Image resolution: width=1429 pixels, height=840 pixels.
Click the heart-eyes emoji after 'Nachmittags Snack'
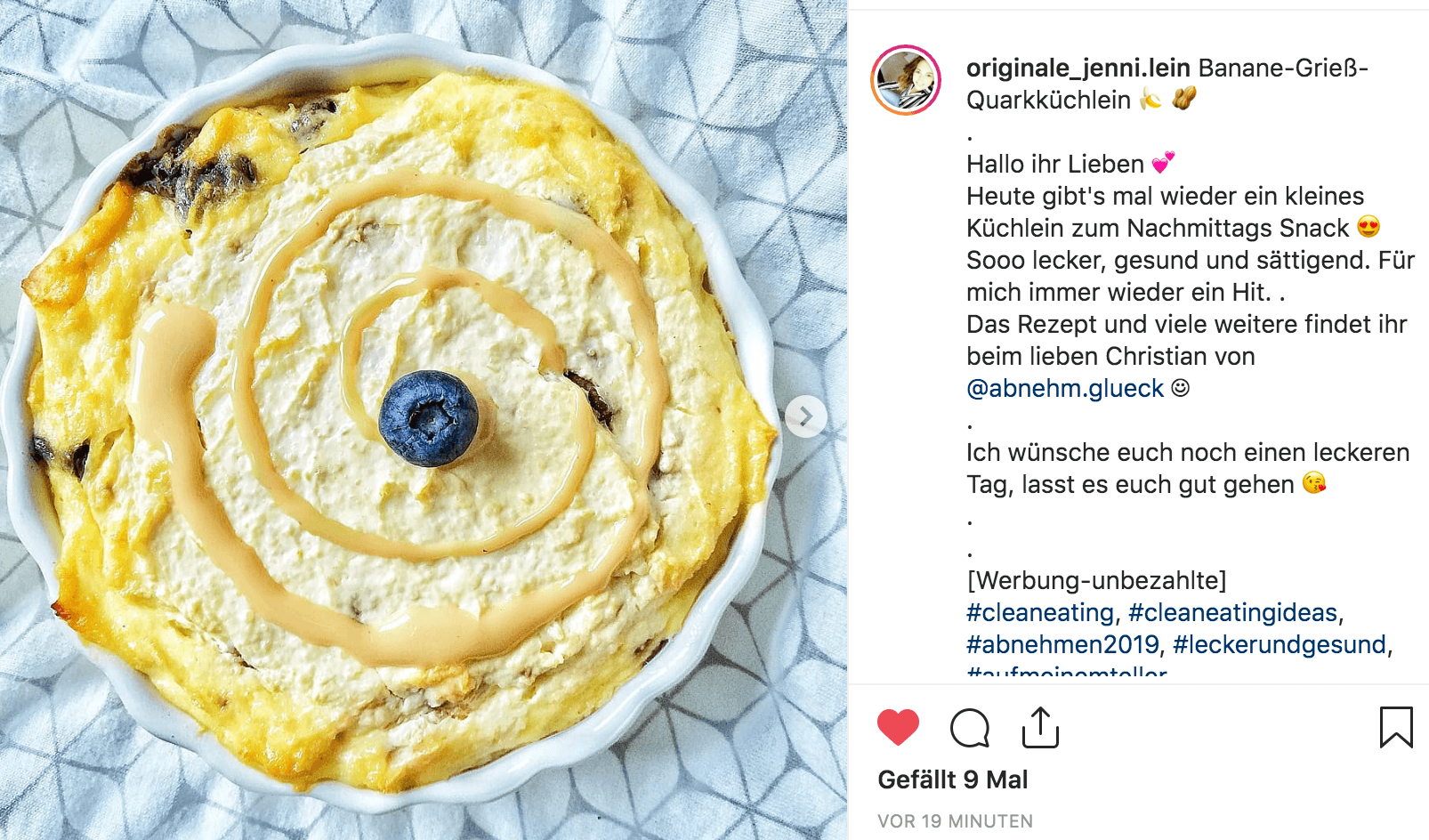pos(1368,227)
